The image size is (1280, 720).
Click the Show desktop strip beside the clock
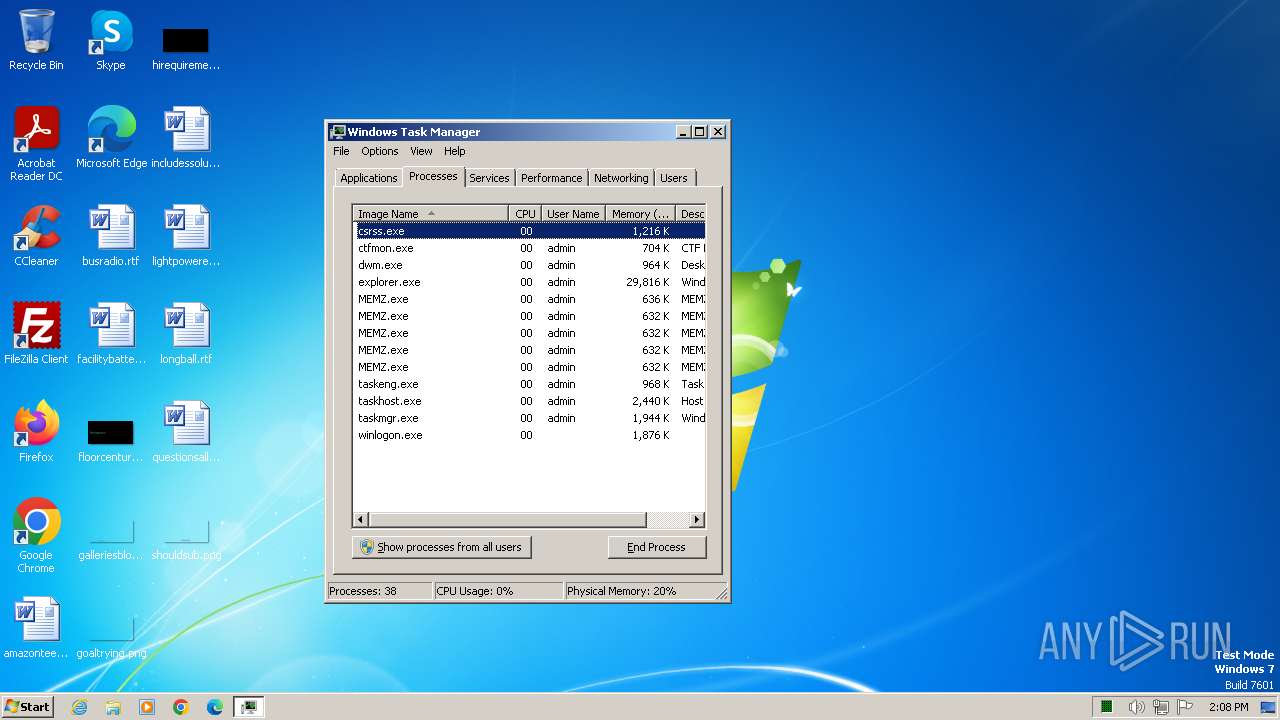tap(1269, 707)
